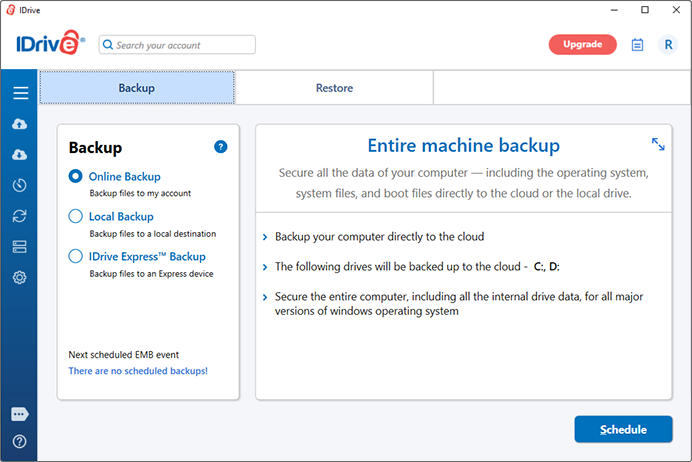Viewport: 692px width, 462px height.
Task: Expand the Entire machine backup panel
Action: [658, 145]
